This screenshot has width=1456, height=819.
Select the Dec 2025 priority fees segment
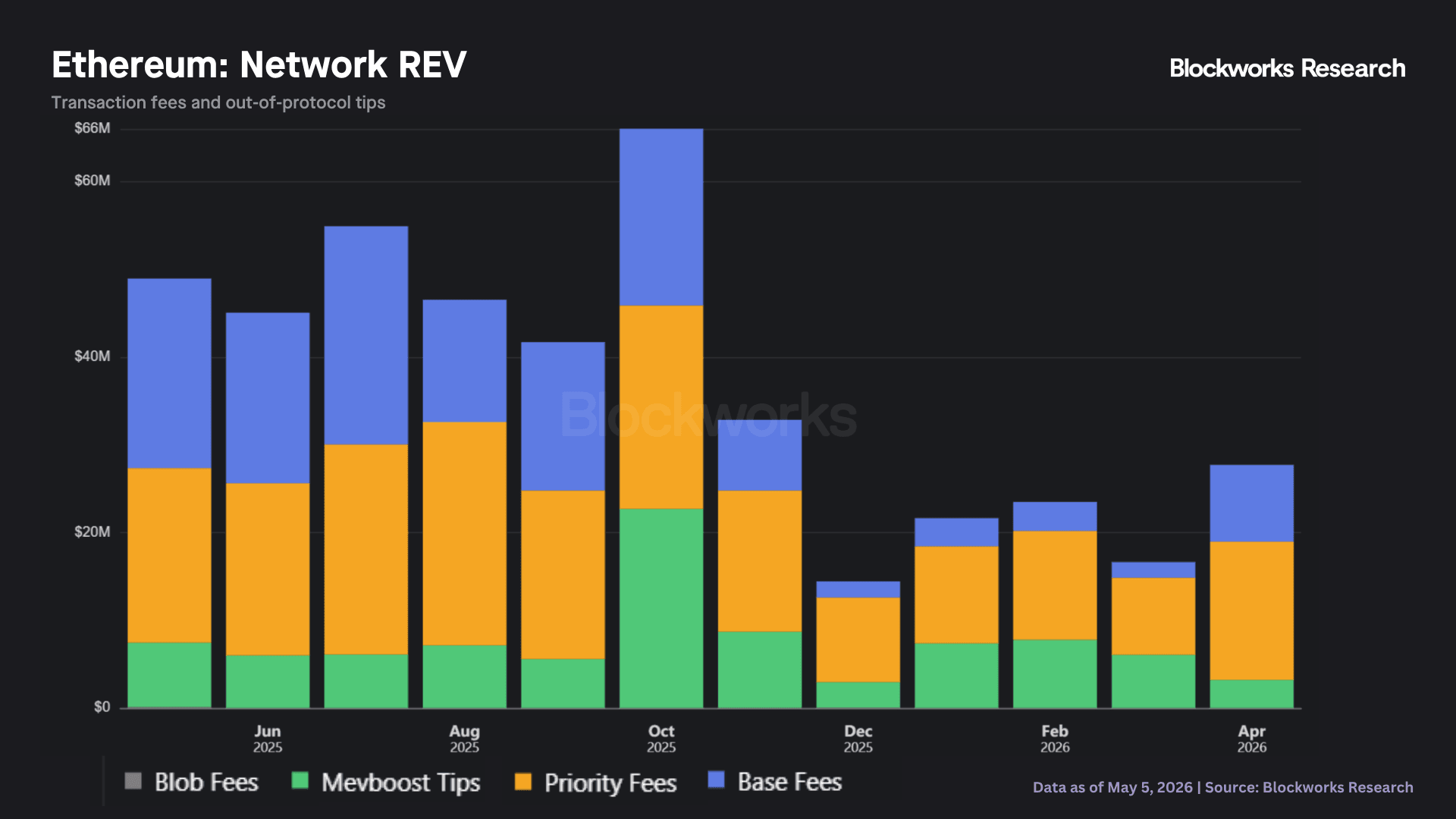pyautogui.click(x=858, y=640)
